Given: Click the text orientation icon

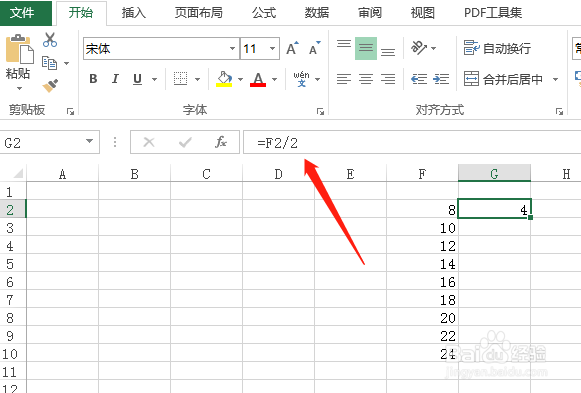Looking at the screenshot, I should (x=419, y=48).
